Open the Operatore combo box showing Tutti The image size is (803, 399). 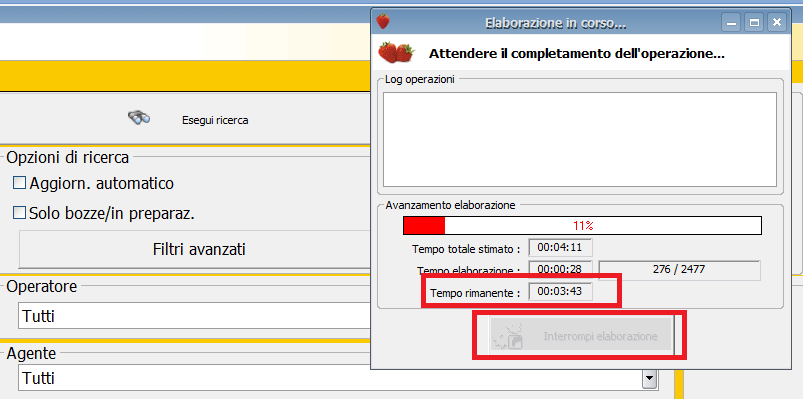[x=195, y=316]
